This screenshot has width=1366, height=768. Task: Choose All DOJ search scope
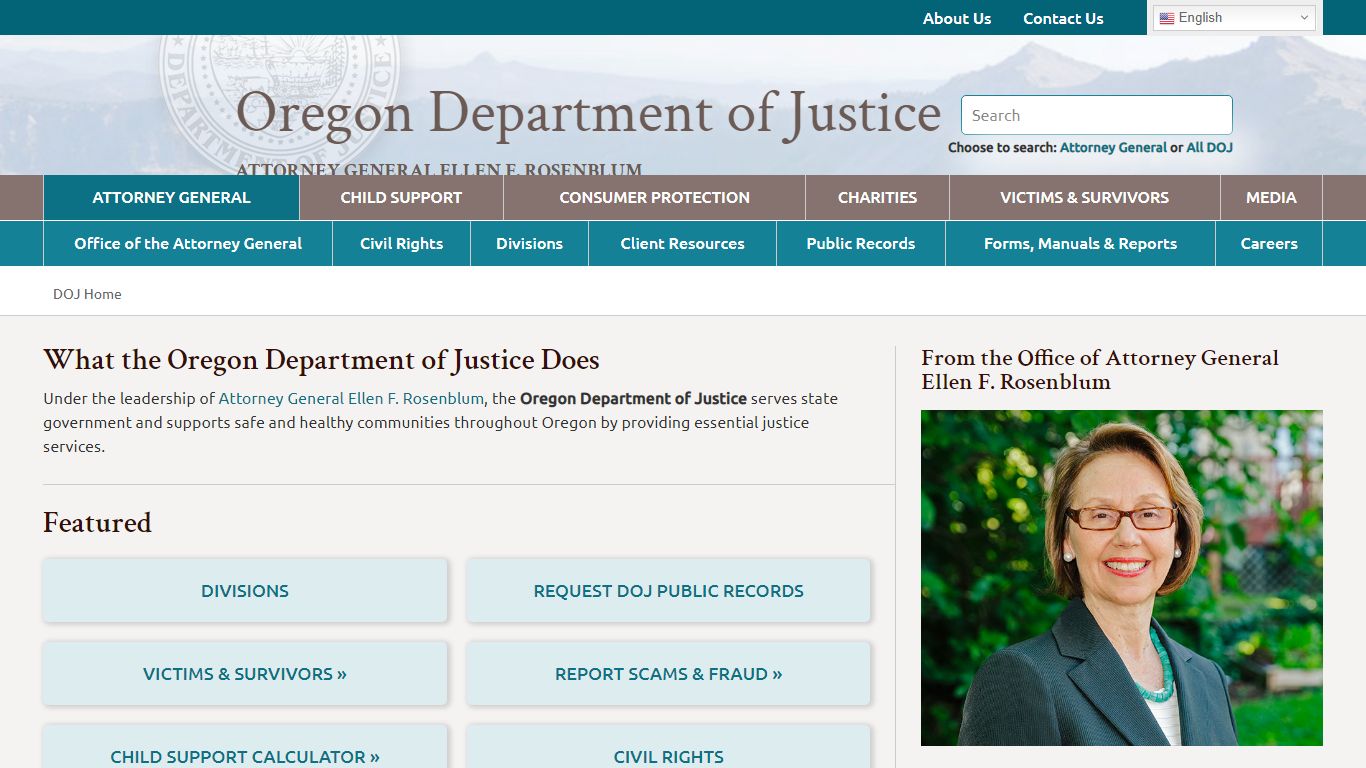tap(1209, 147)
